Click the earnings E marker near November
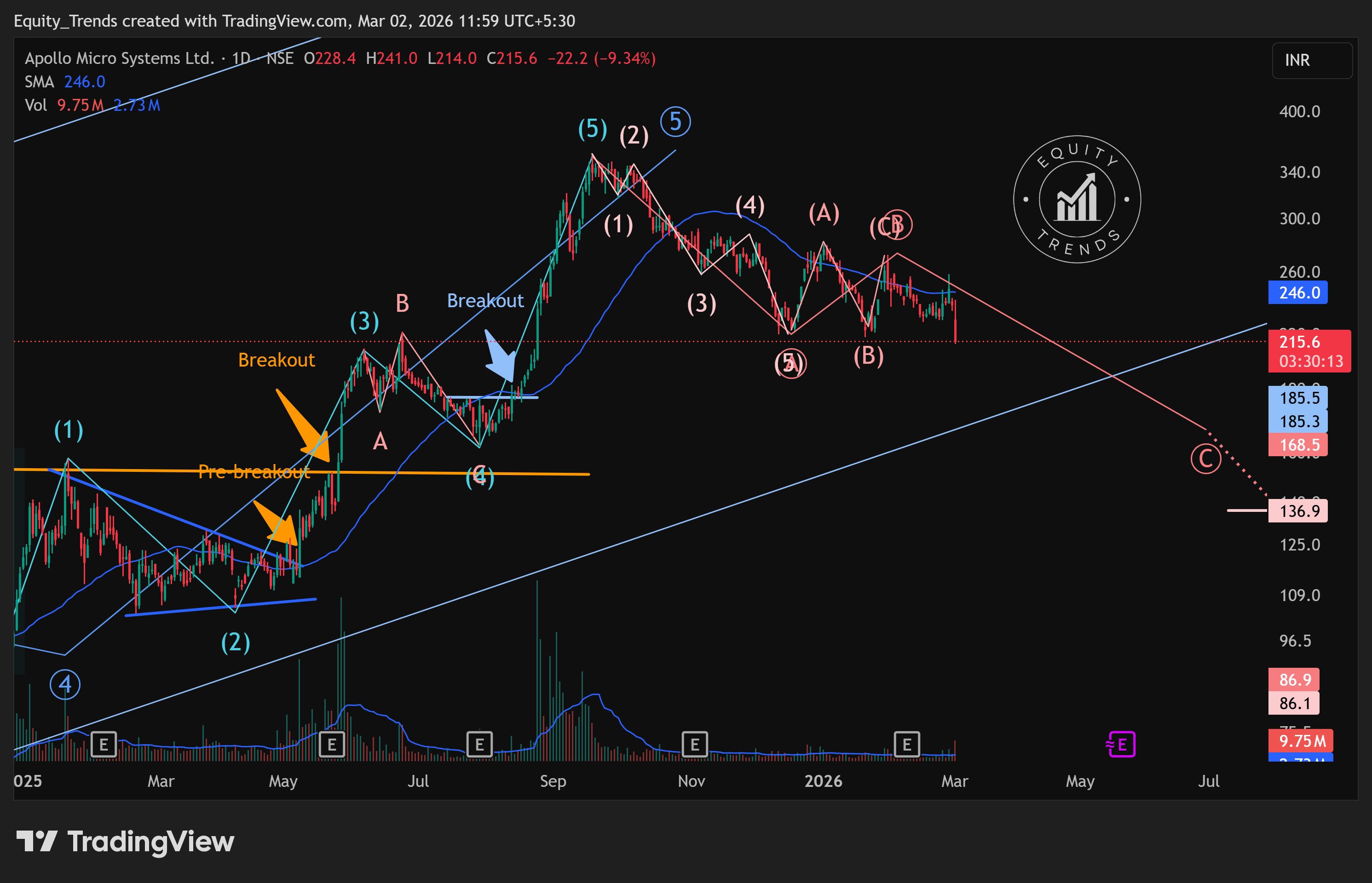The image size is (1372, 883). [x=695, y=744]
